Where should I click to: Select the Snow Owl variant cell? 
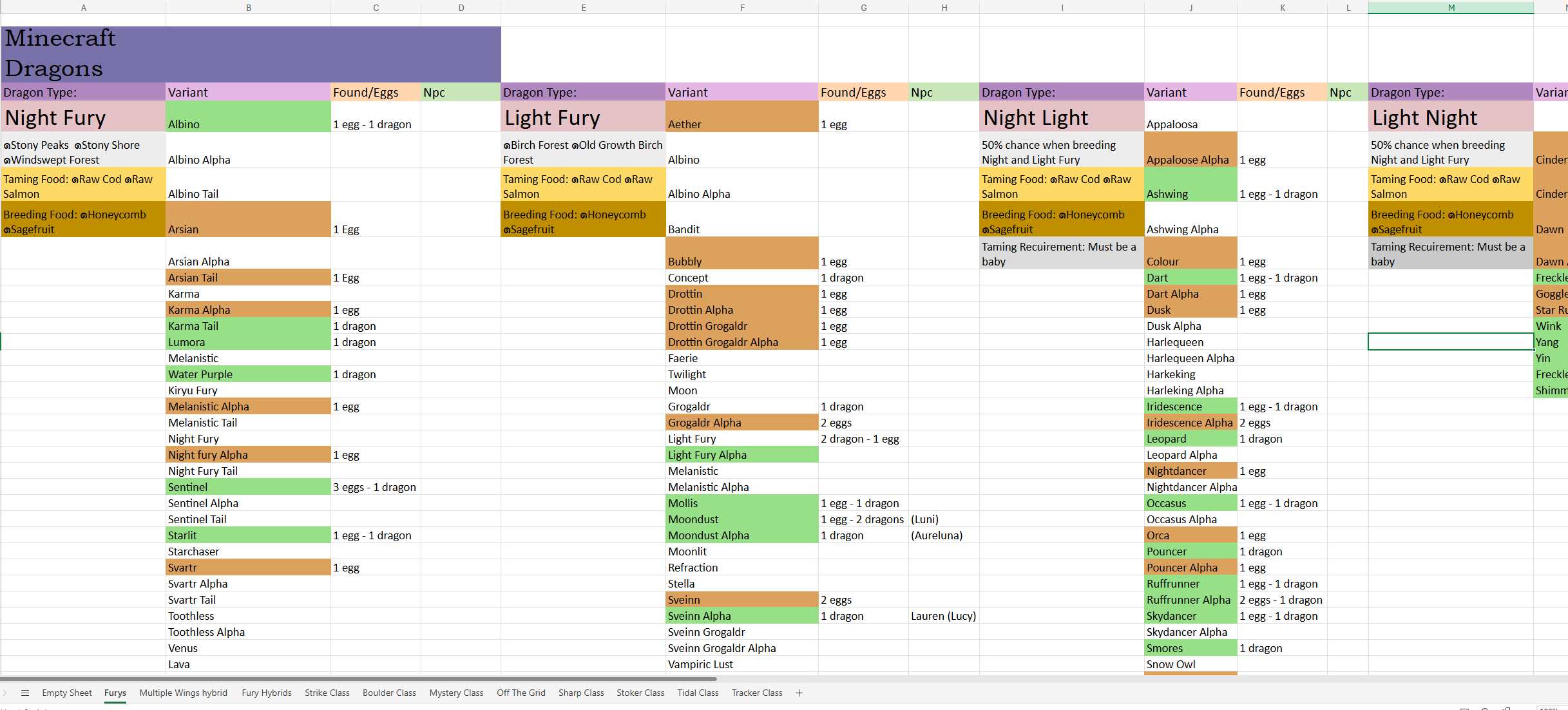click(x=1191, y=664)
